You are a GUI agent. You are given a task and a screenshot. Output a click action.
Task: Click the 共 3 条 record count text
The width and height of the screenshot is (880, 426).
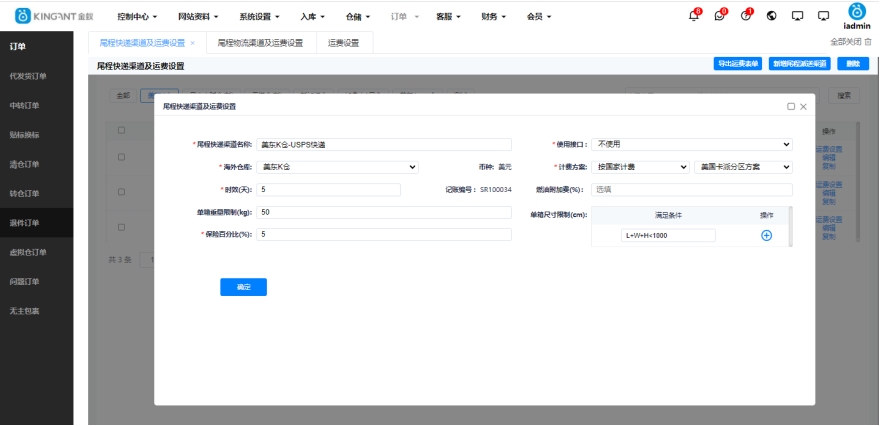coord(120,260)
